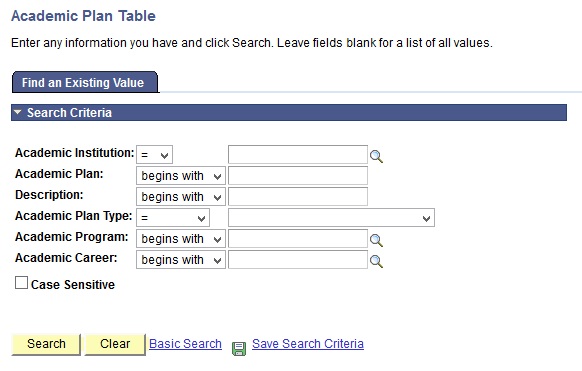Focus the Description text field
The image size is (582, 371).
coord(298,197)
